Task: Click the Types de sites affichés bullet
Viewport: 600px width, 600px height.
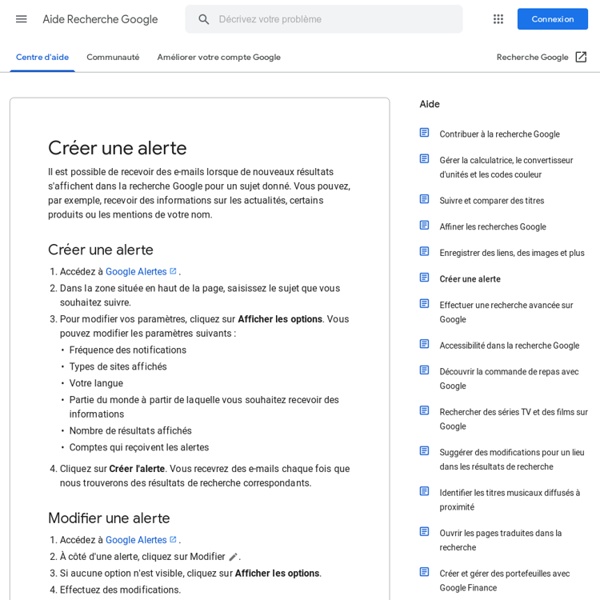Action: (118, 367)
